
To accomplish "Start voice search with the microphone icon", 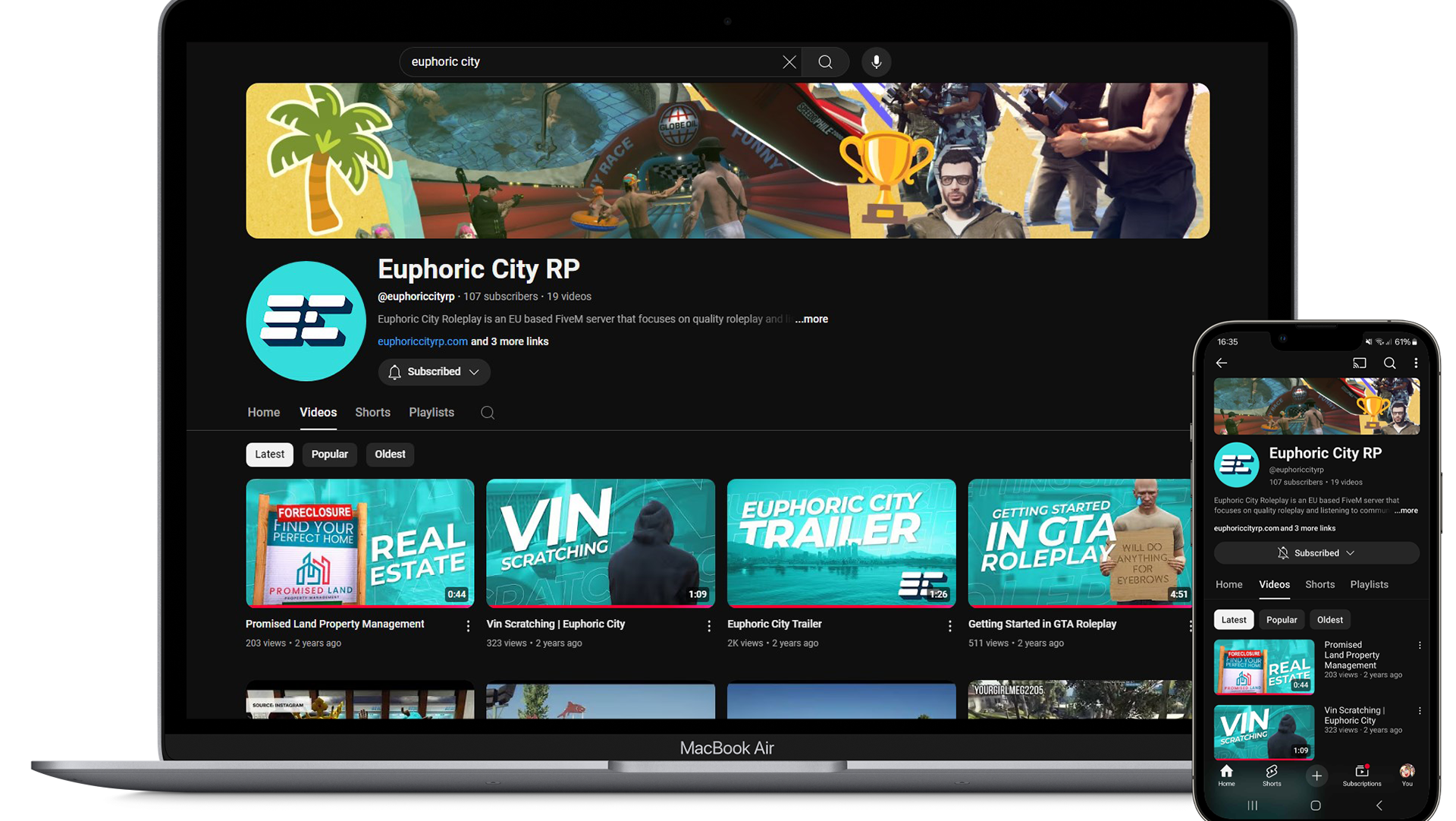I will click(876, 62).
